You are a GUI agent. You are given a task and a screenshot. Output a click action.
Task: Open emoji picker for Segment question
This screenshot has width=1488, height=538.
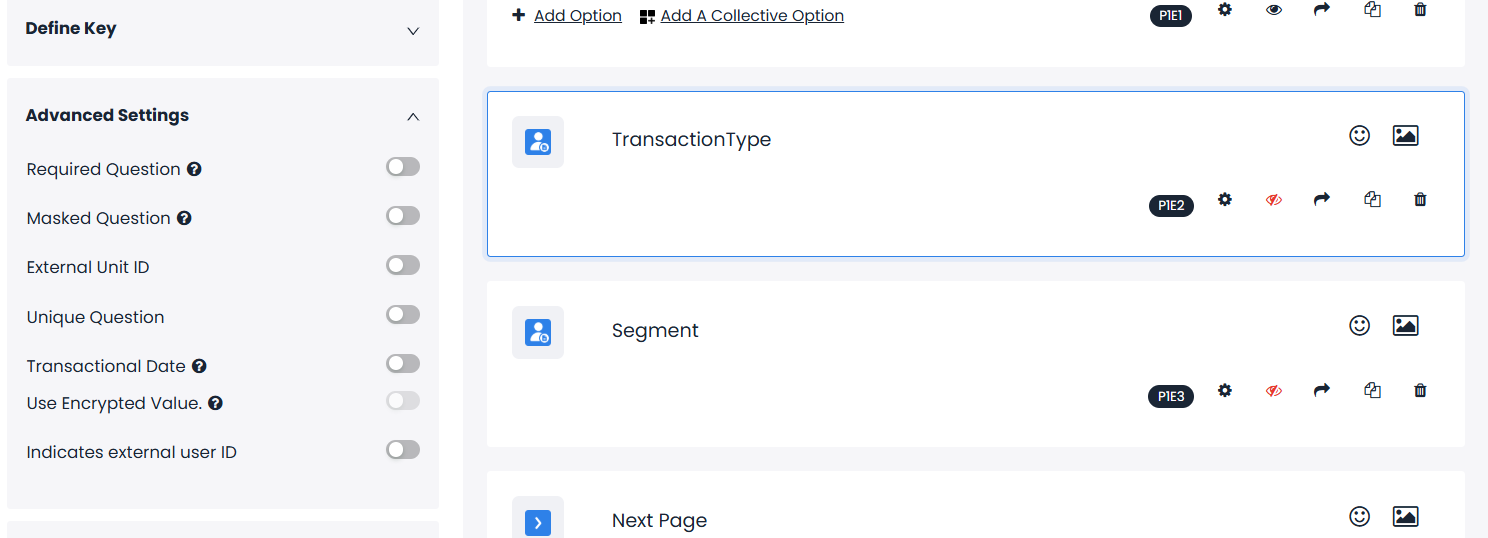[x=1359, y=325]
